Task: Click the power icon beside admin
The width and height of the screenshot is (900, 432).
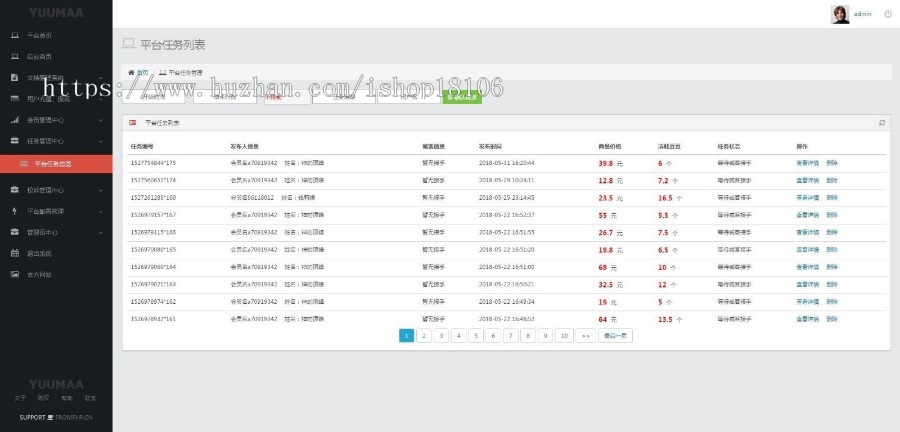Action: [x=888, y=14]
